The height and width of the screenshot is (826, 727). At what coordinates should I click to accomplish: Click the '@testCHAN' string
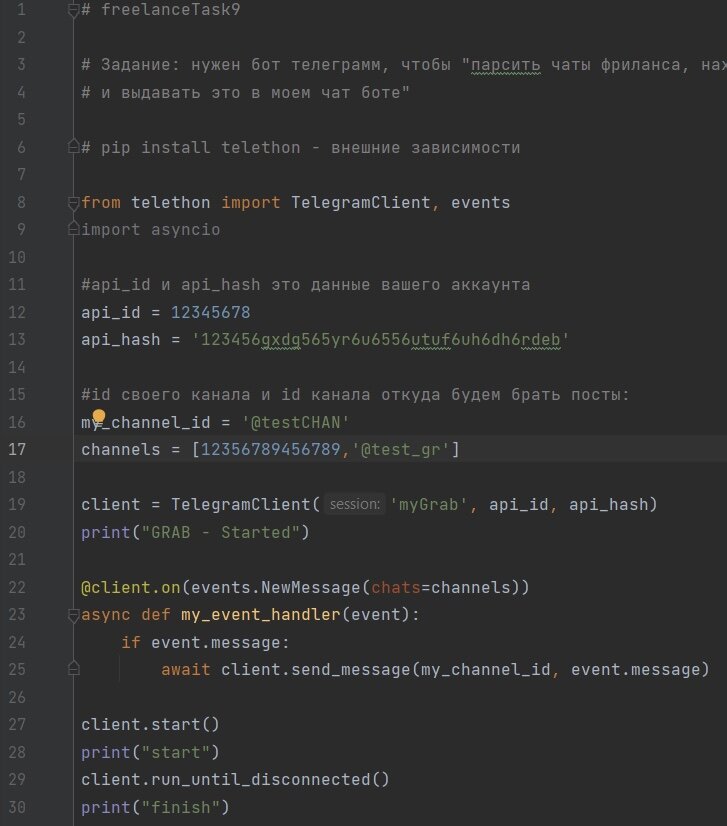tap(295, 422)
